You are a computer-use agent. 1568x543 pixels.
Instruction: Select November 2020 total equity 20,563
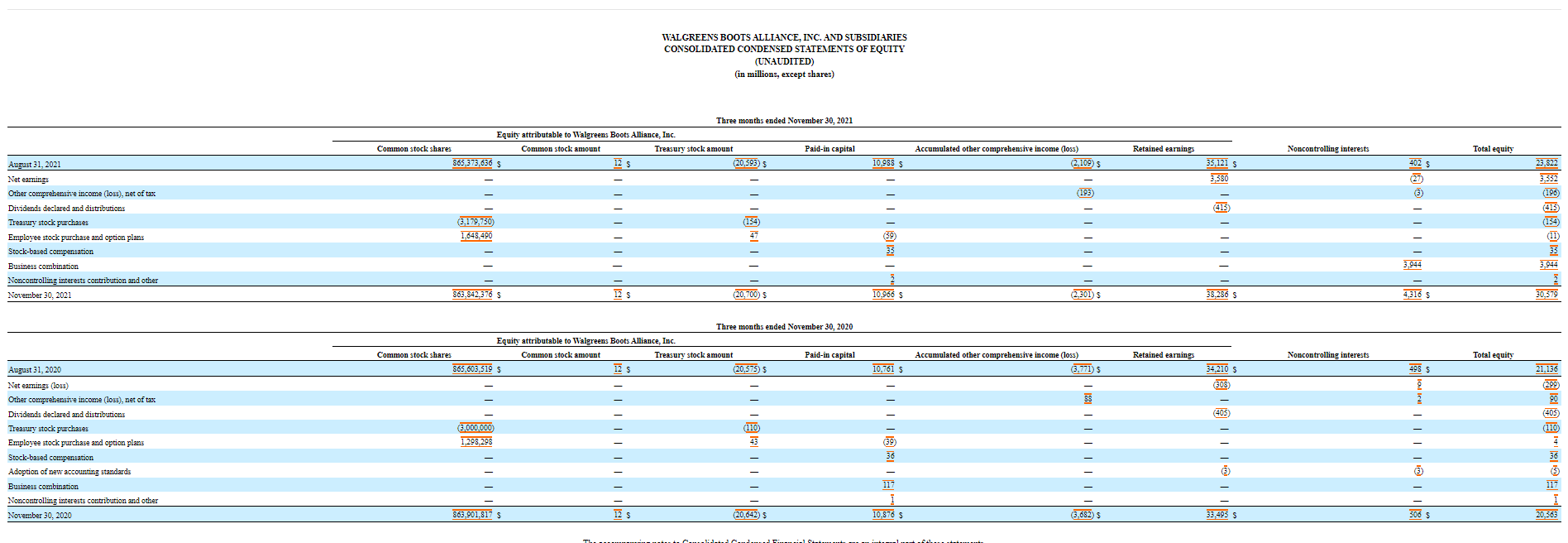point(1546,514)
